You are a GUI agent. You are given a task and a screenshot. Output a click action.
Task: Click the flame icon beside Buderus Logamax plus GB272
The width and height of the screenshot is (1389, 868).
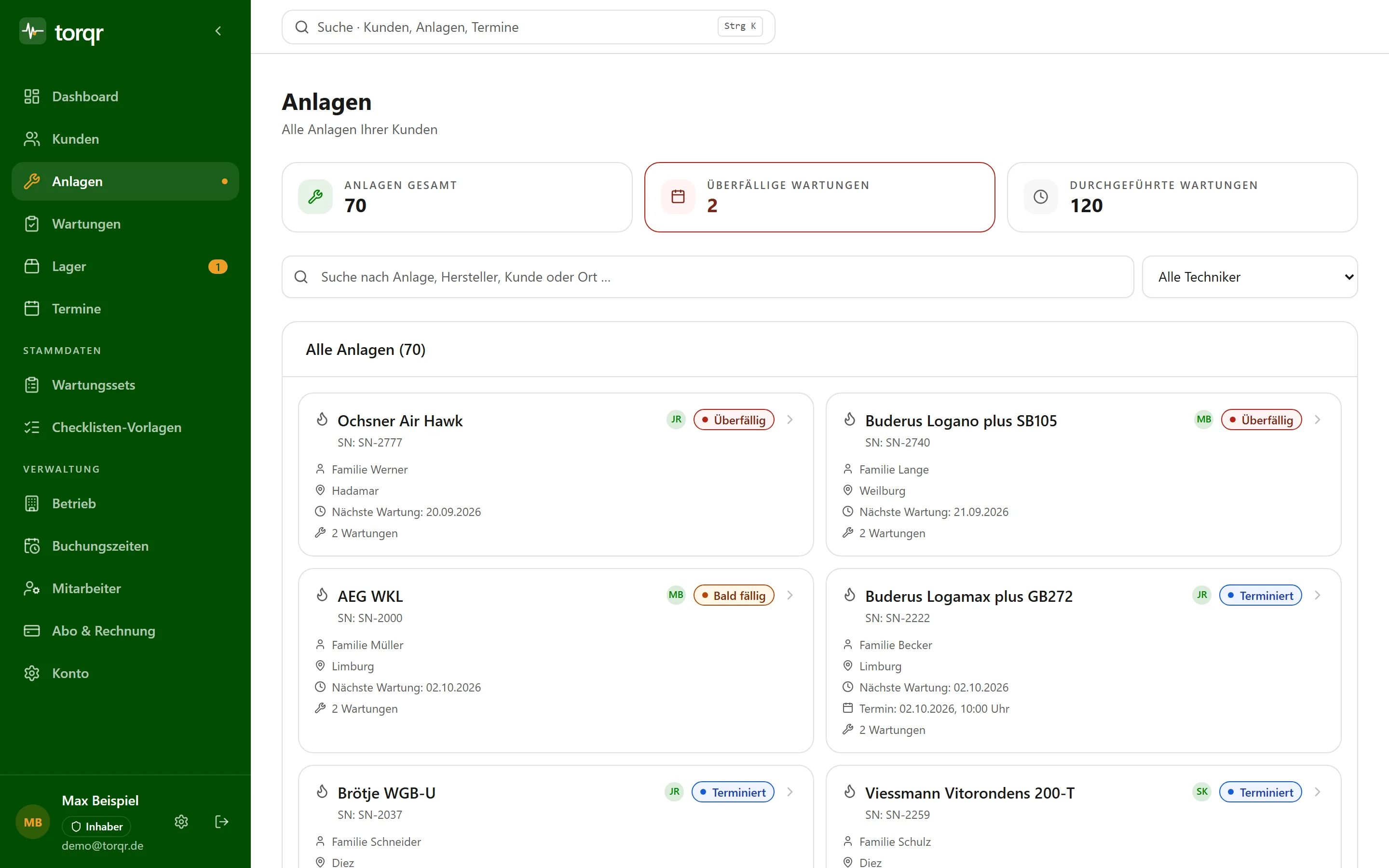pos(849,595)
